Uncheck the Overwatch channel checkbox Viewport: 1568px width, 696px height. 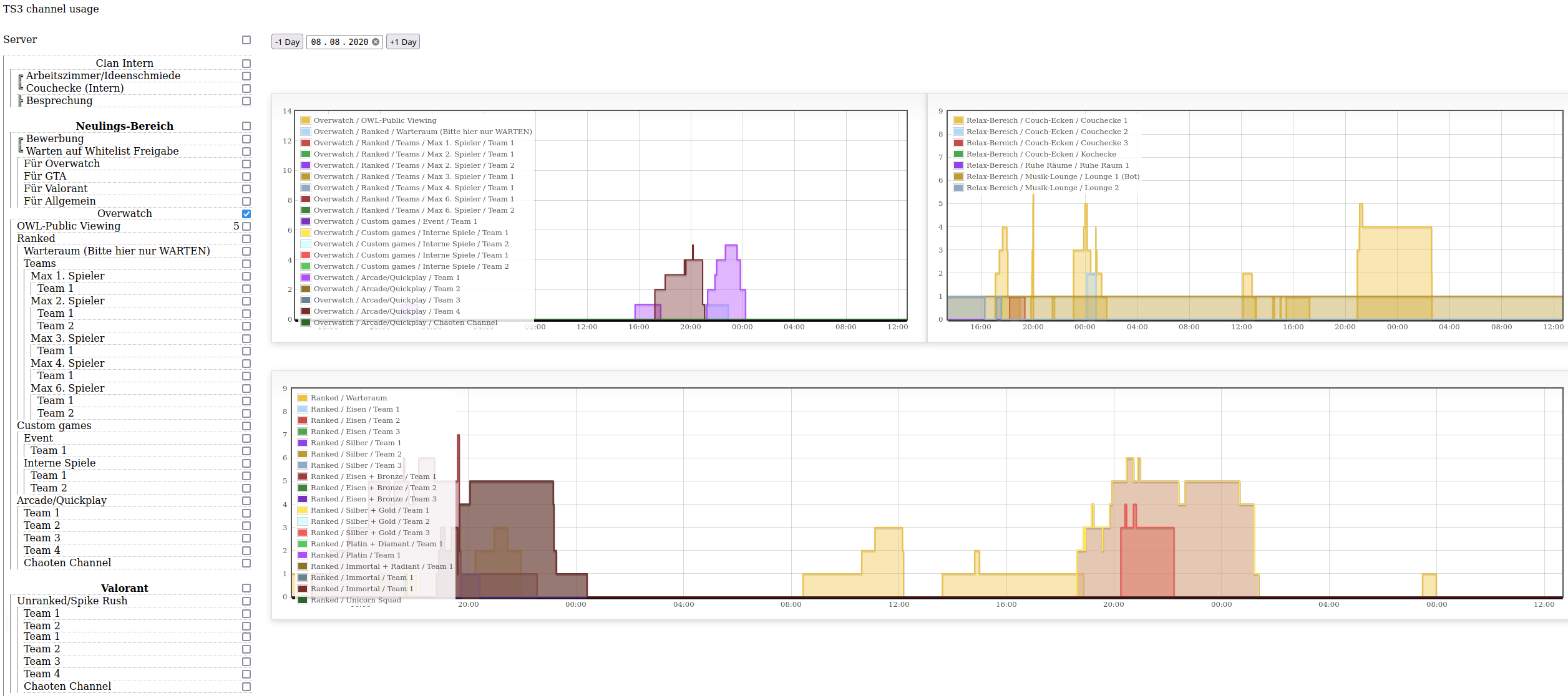point(246,214)
